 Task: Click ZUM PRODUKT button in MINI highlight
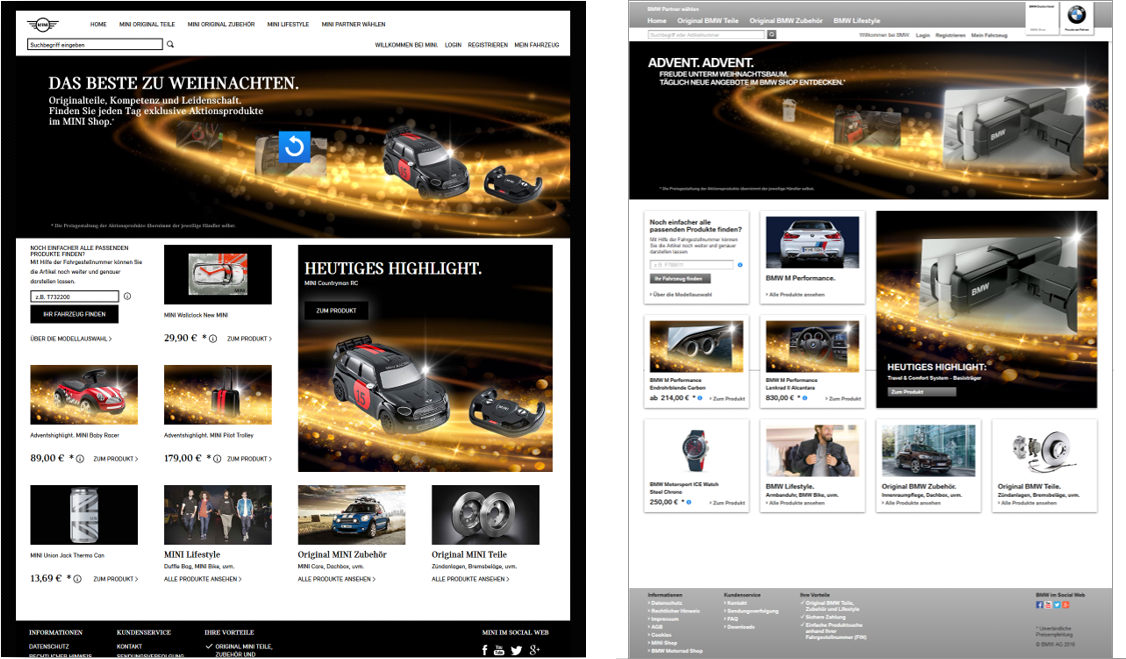(x=336, y=311)
